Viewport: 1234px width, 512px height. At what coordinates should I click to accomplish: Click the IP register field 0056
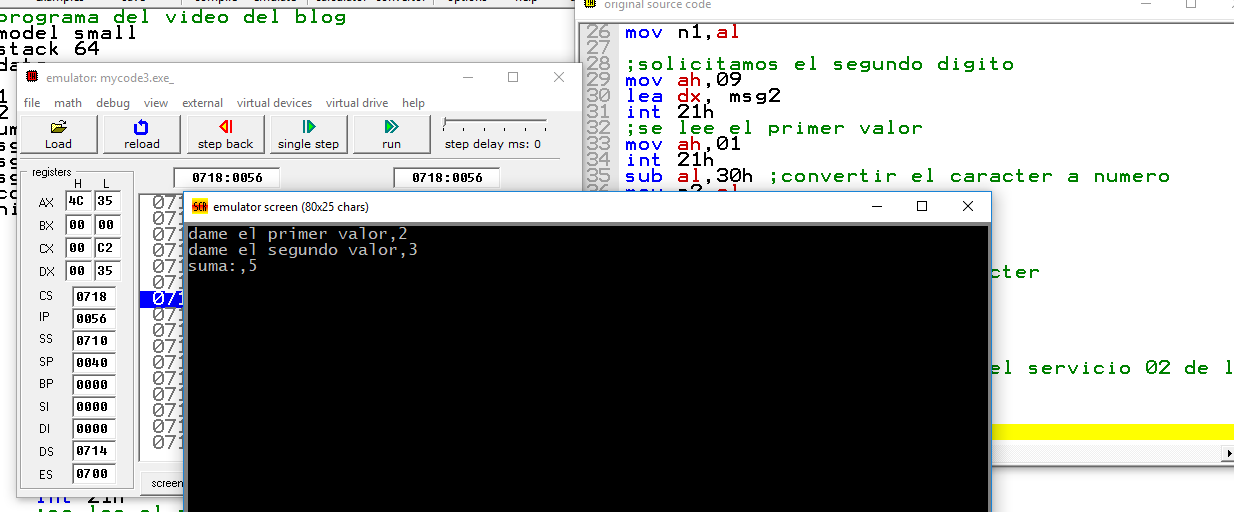pyautogui.click(x=94, y=319)
